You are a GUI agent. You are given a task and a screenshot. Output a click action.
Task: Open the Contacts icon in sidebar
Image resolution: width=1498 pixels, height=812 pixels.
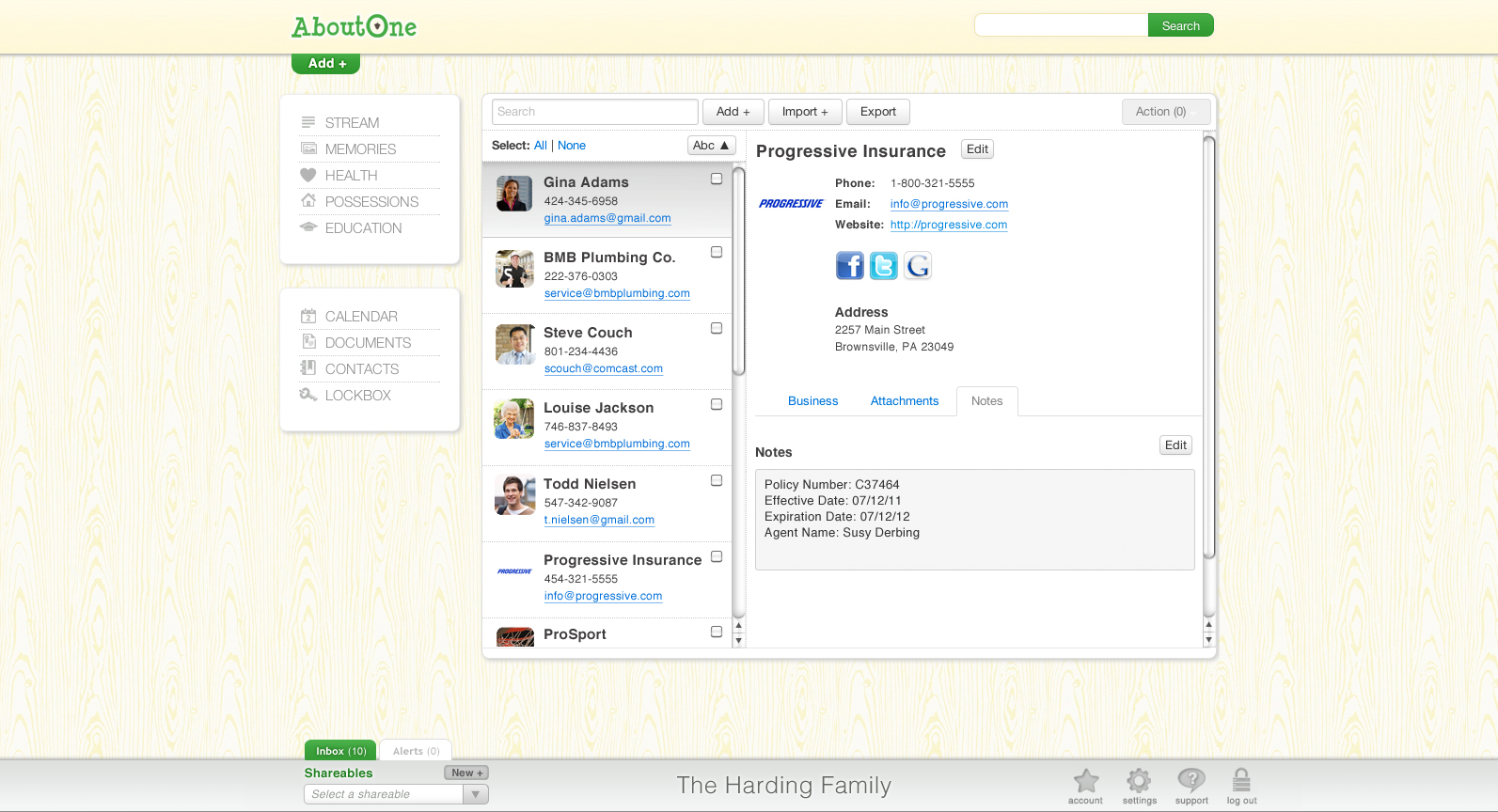[x=307, y=367]
